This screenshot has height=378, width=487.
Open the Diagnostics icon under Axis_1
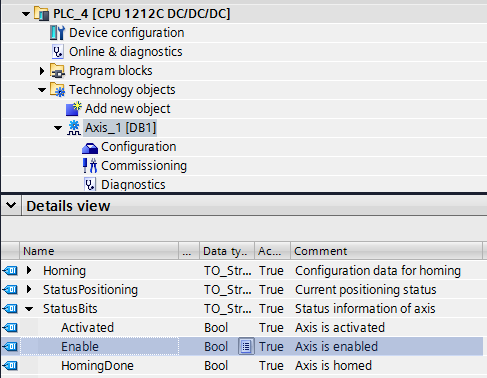pyautogui.click(x=90, y=184)
